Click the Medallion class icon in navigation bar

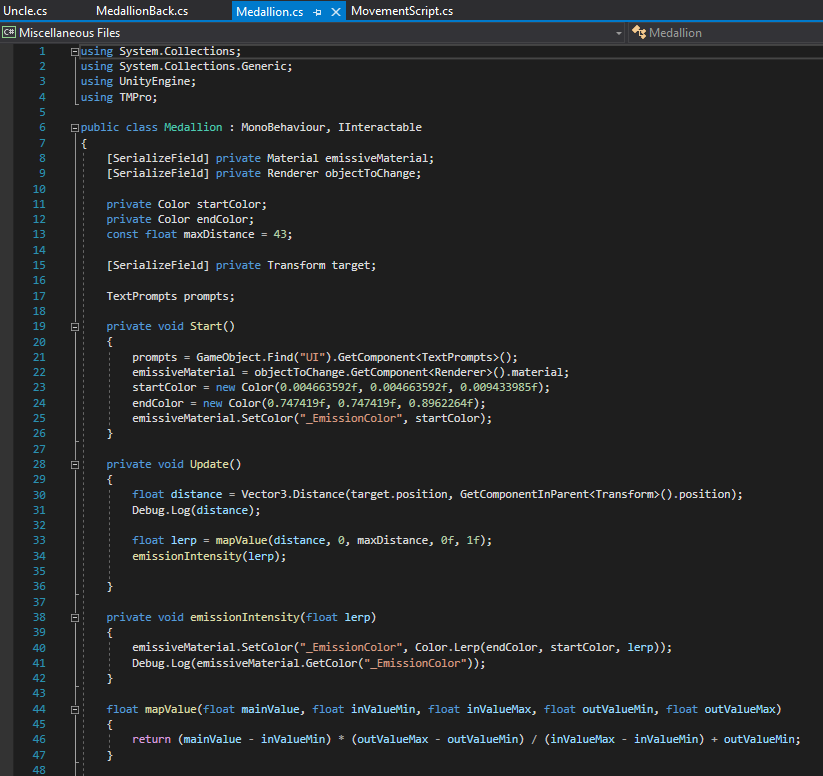pos(637,33)
